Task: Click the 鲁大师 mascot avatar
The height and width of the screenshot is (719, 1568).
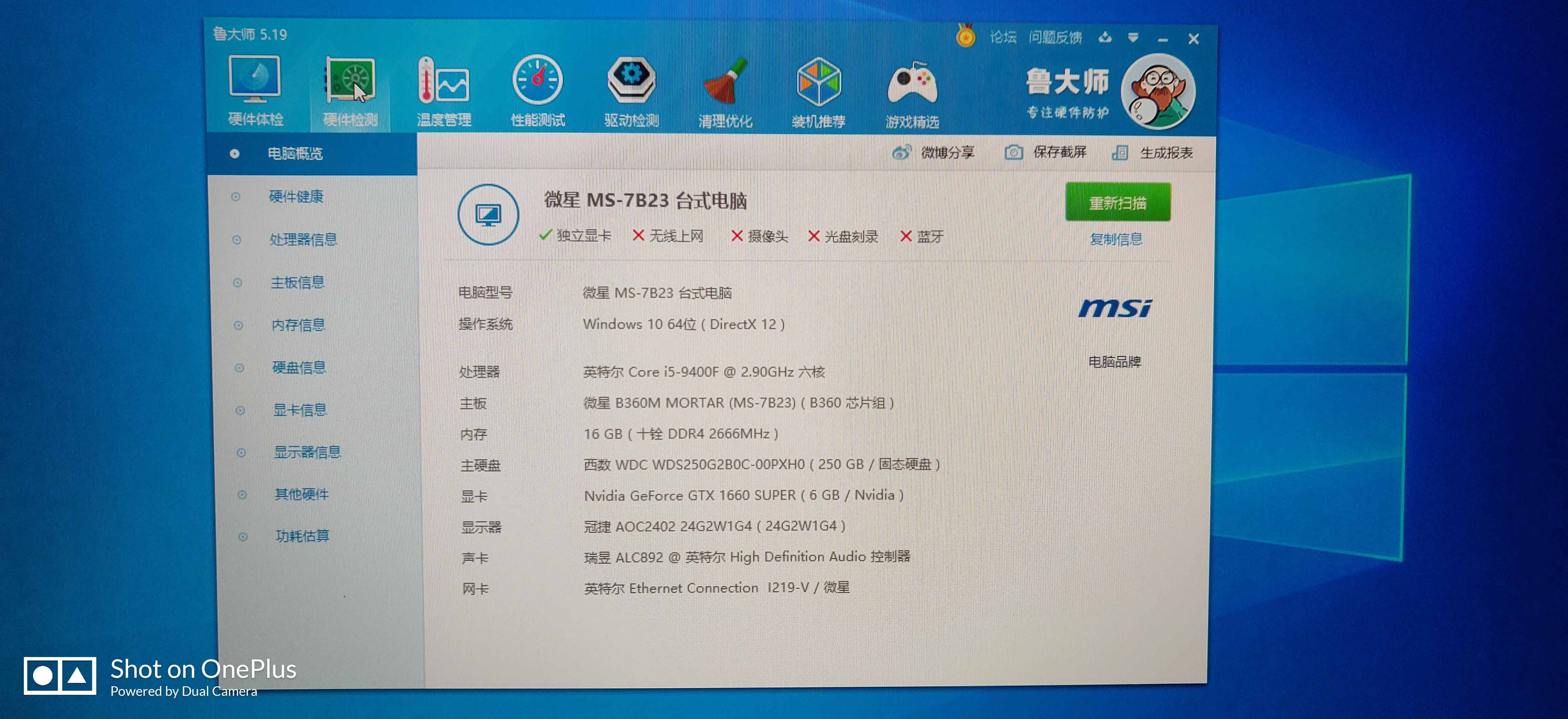Action: point(1158,92)
